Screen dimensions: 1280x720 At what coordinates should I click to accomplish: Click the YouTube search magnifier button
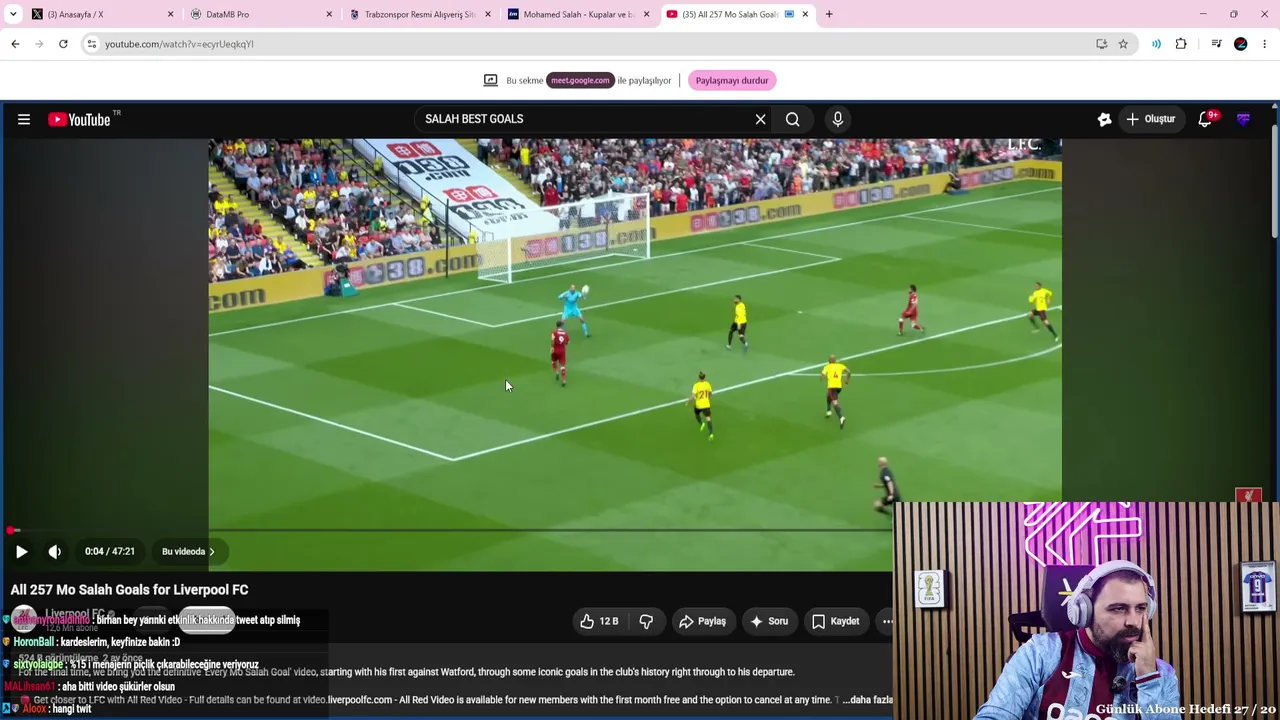coord(792,119)
